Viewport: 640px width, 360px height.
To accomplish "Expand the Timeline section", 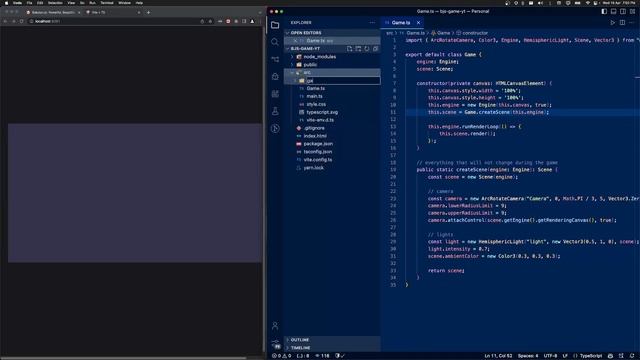I will 332,348.
